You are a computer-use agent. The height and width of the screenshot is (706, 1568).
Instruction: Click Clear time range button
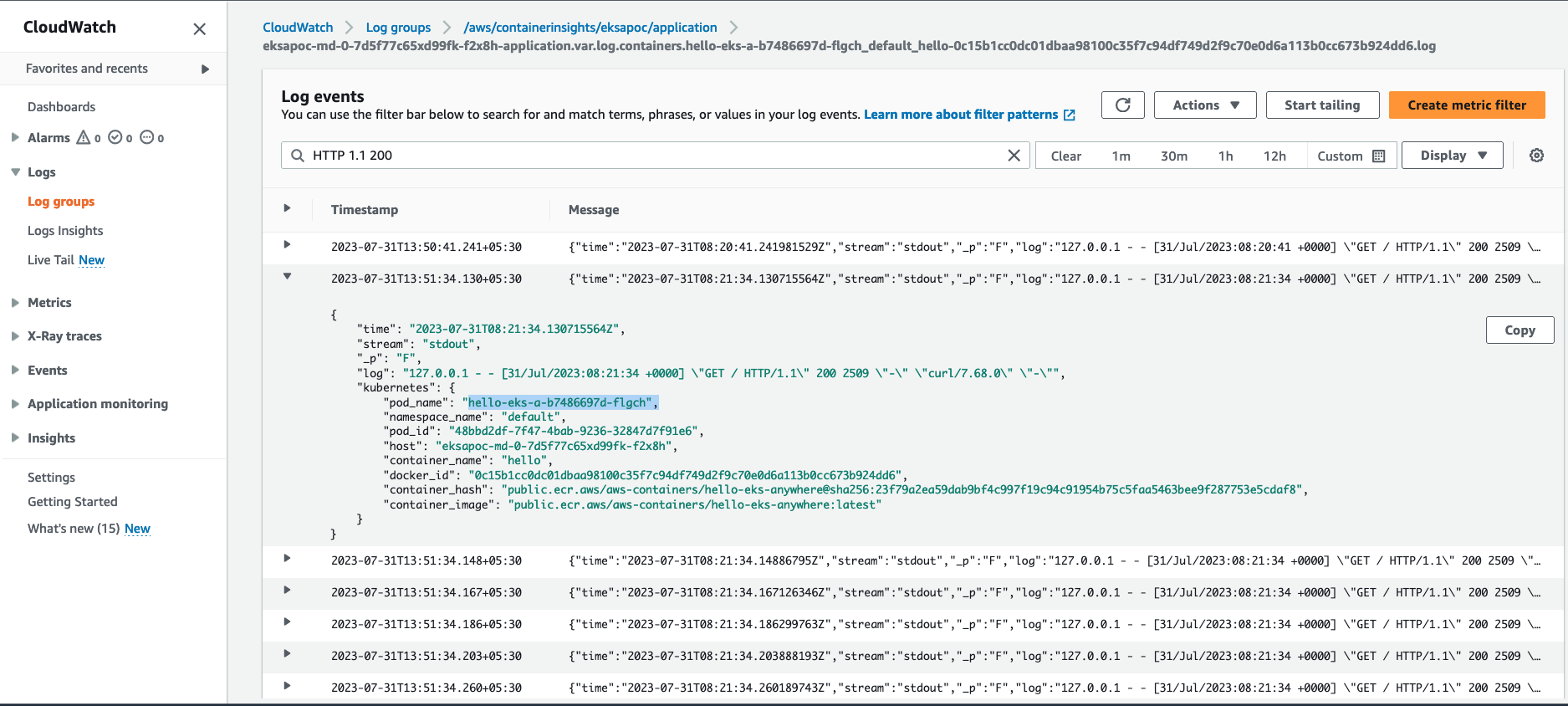click(x=1065, y=156)
